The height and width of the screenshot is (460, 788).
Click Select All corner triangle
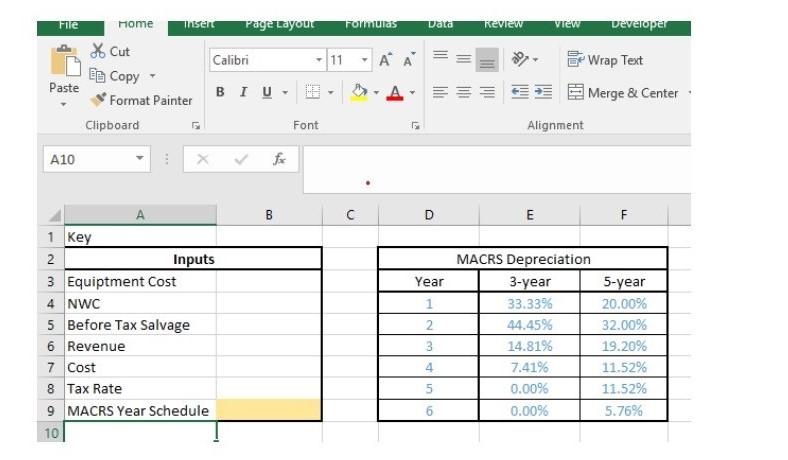55,216
